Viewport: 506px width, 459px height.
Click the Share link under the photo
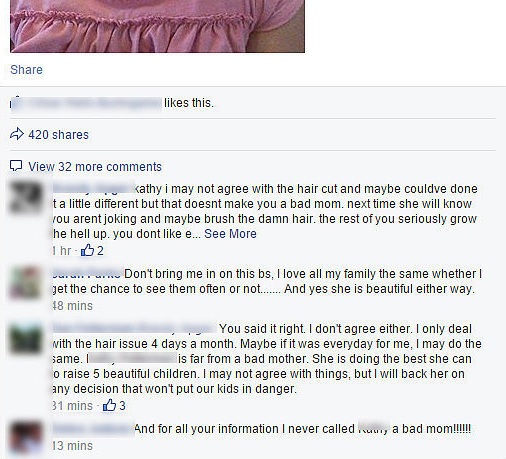[x=26, y=70]
